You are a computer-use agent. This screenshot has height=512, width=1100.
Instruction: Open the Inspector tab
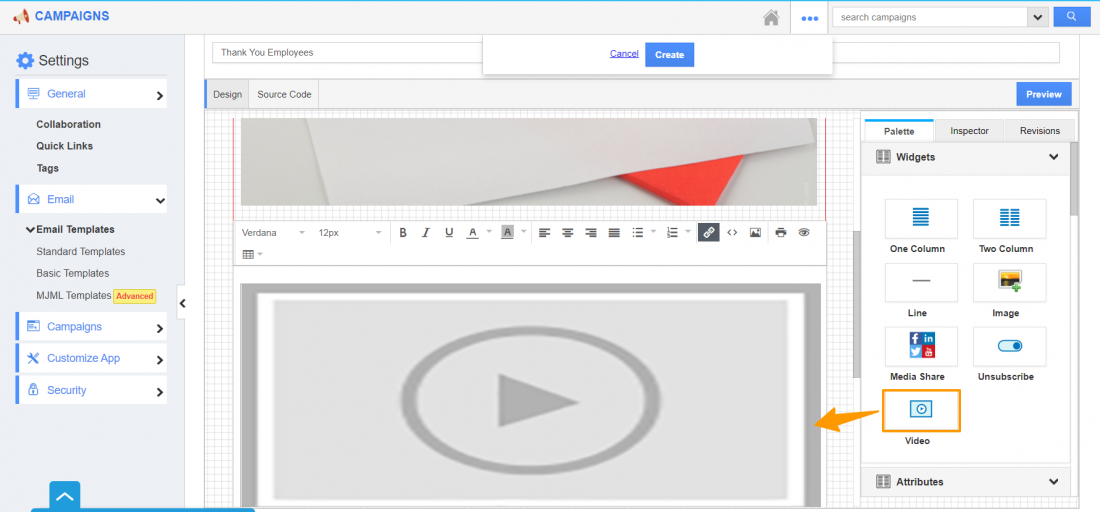pos(970,130)
